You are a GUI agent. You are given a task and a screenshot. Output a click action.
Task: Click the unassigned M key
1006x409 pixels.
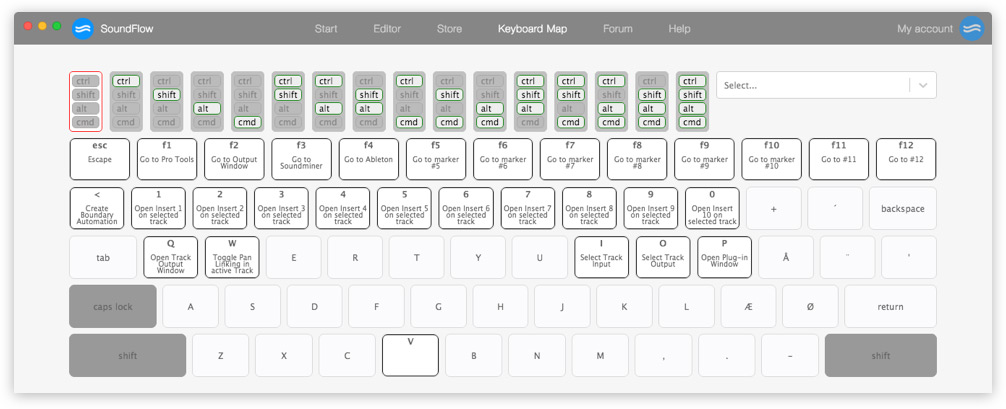[x=600, y=355]
